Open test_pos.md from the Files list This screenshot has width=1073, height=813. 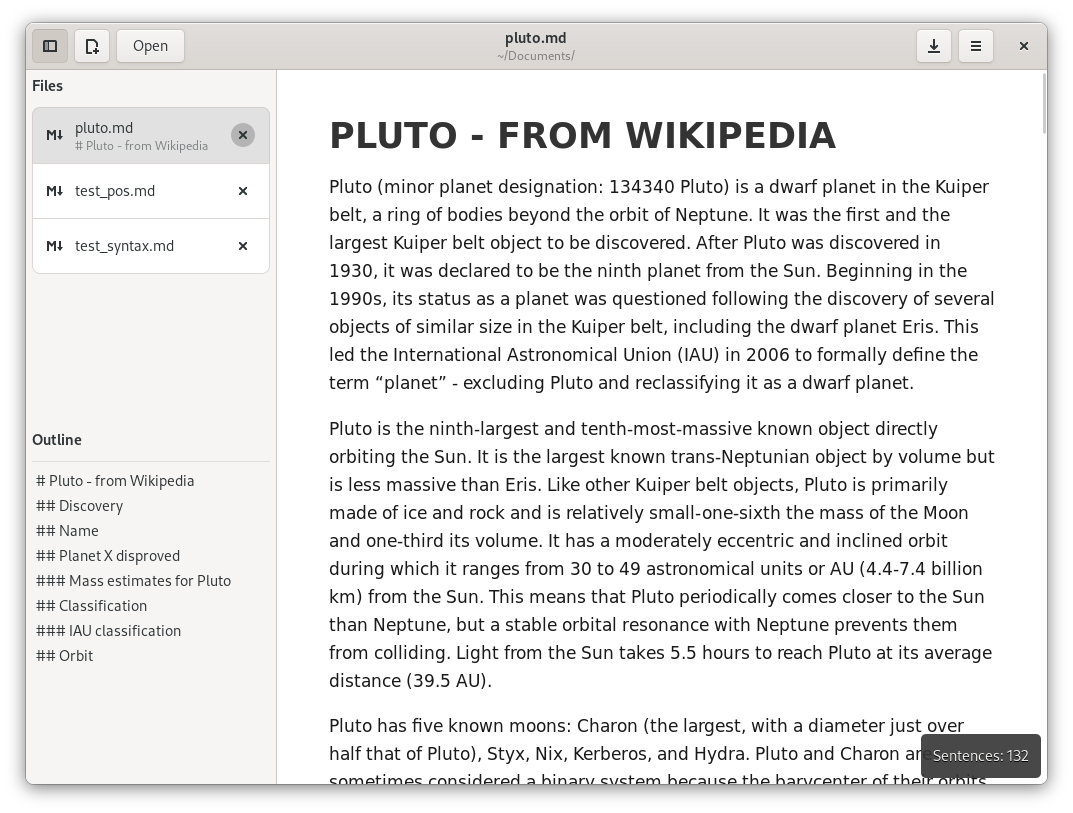151,191
